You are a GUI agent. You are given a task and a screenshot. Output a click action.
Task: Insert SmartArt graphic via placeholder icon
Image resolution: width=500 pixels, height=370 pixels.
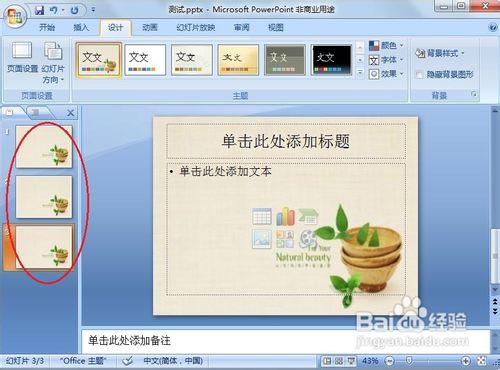click(x=308, y=217)
